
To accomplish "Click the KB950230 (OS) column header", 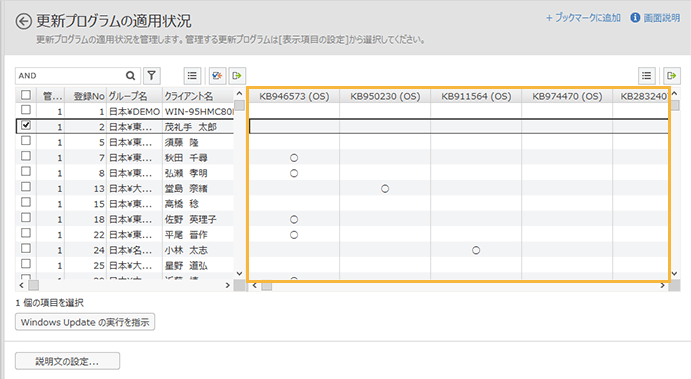I will pyautogui.click(x=385, y=96).
